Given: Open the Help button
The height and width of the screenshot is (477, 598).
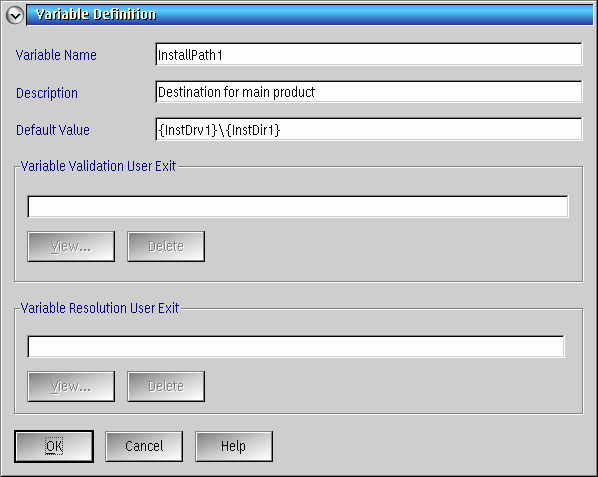Looking at the screenshot, I should 234,446.
